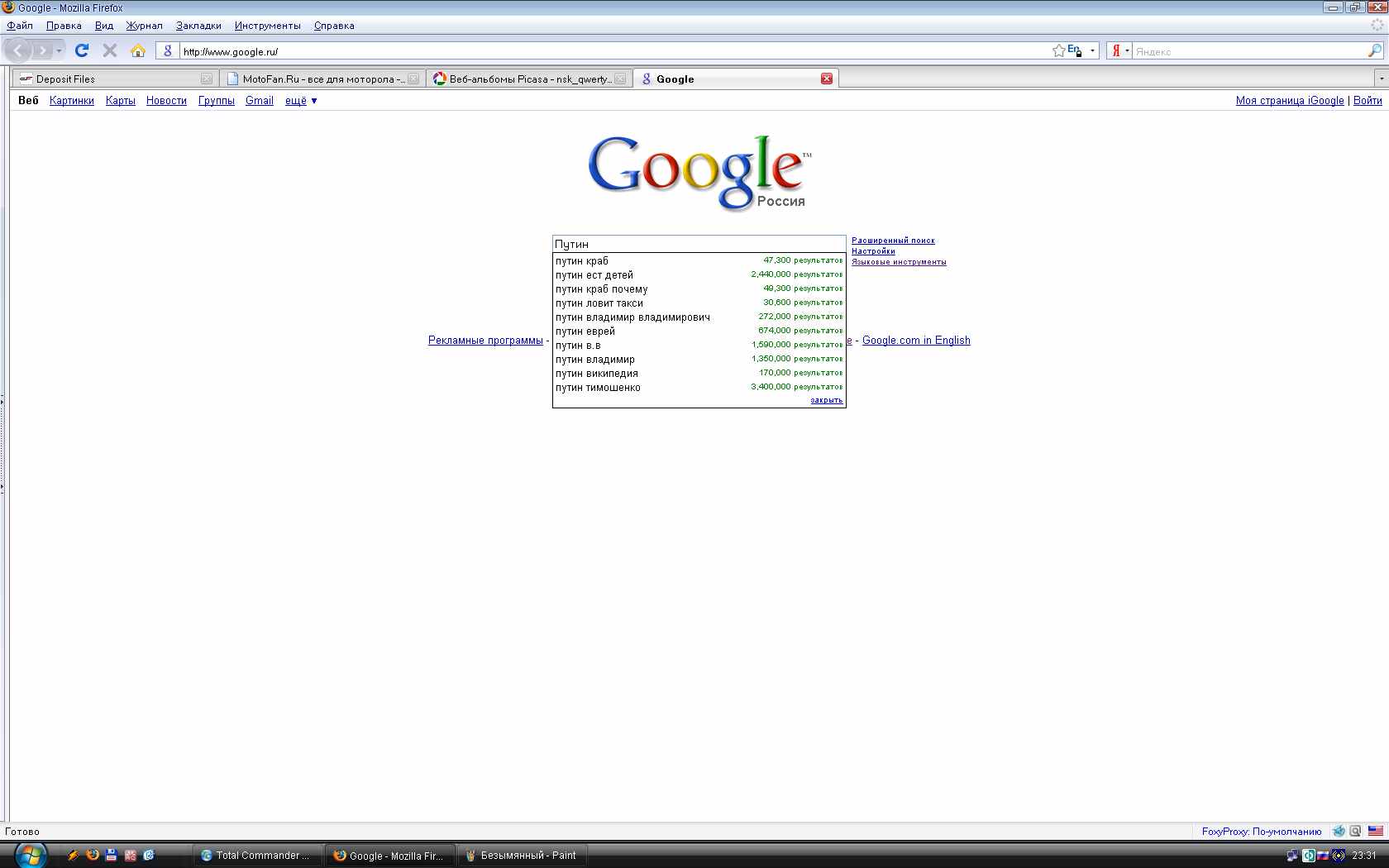Run the search with the magnifier icon
The image size is (1389, 868).
1374,51
